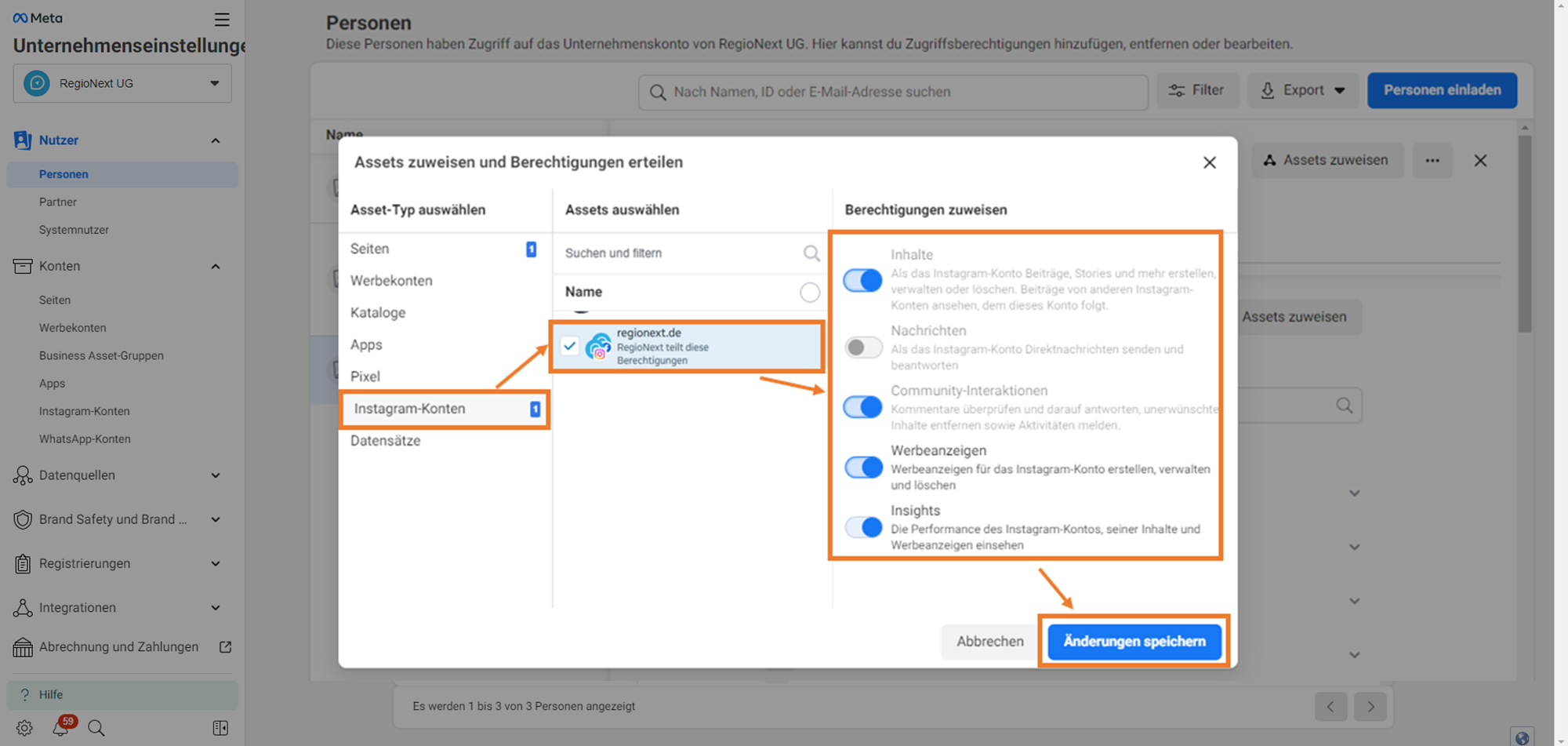
Task: Click search icon in Suchen und filtern
Action: 811,253
